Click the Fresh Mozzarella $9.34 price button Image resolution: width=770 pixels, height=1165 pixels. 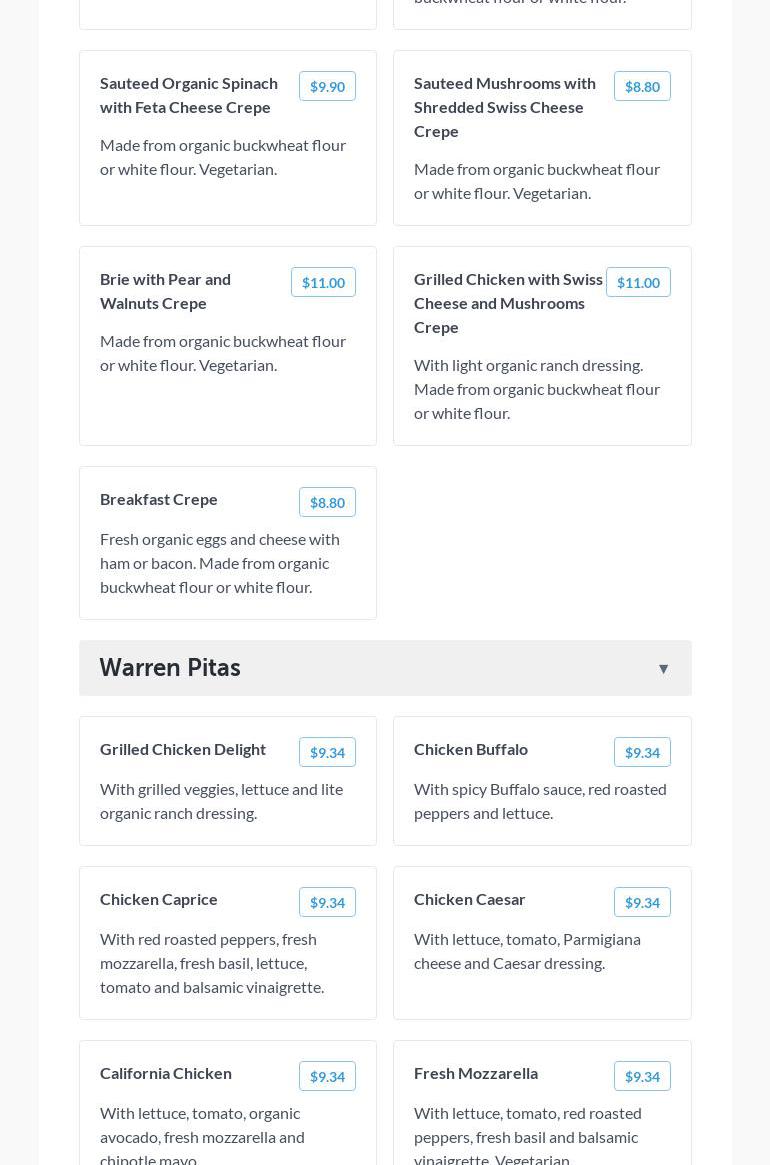click(x=642, y=1077)
